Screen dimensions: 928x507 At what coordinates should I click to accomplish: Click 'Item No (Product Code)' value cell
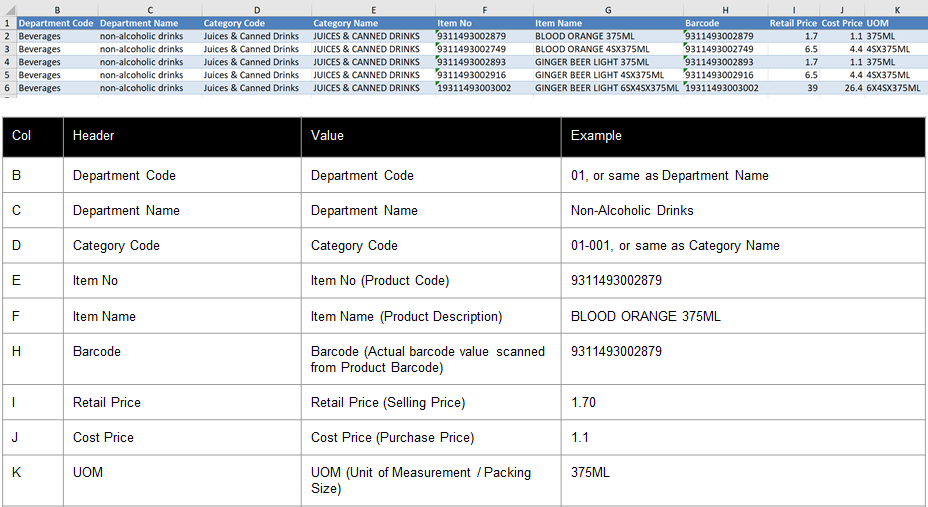[x=431, y=280]
